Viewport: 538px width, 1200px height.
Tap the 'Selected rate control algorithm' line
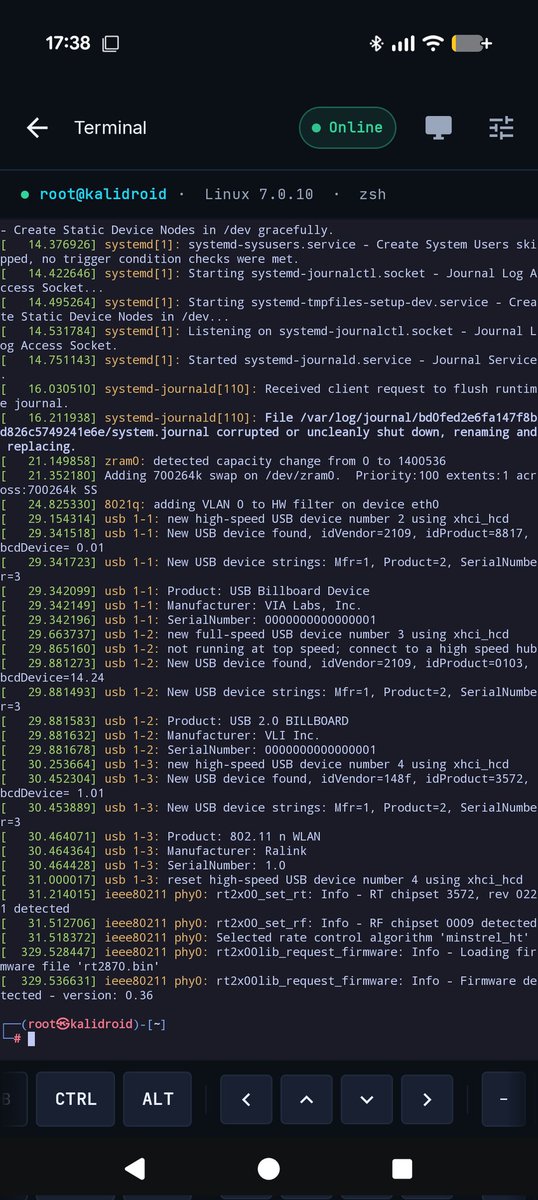(x=266, y=937)
